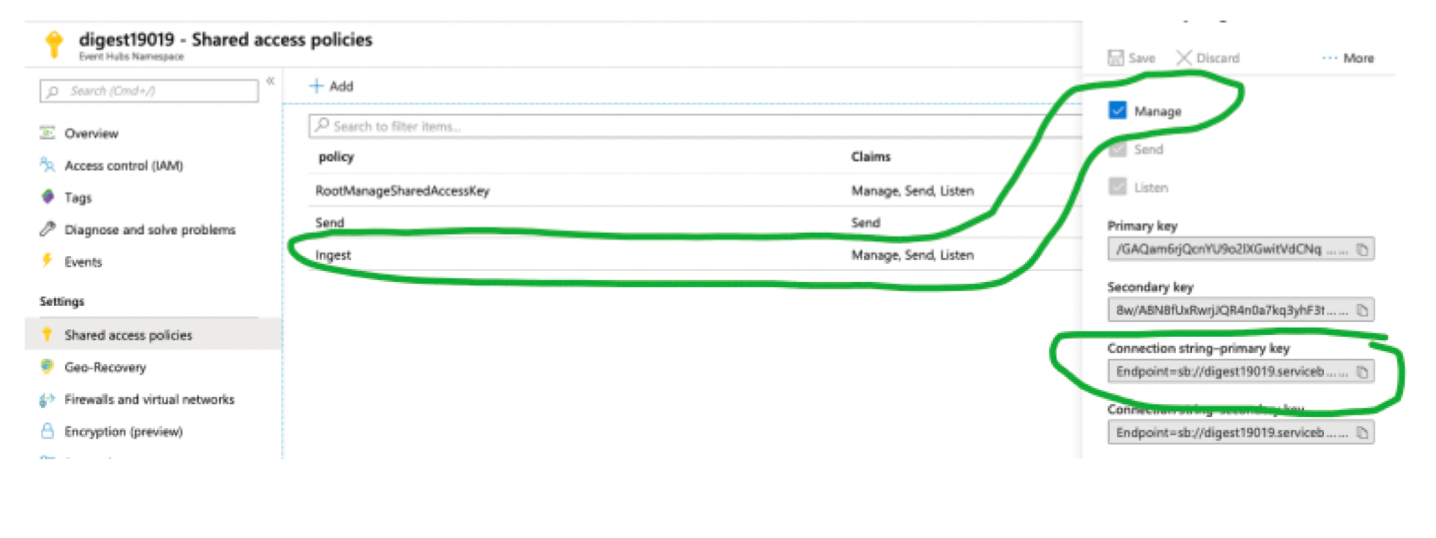Click the Discard X icon
This screenshot has width=1436, height=538.
(1183, 58)
